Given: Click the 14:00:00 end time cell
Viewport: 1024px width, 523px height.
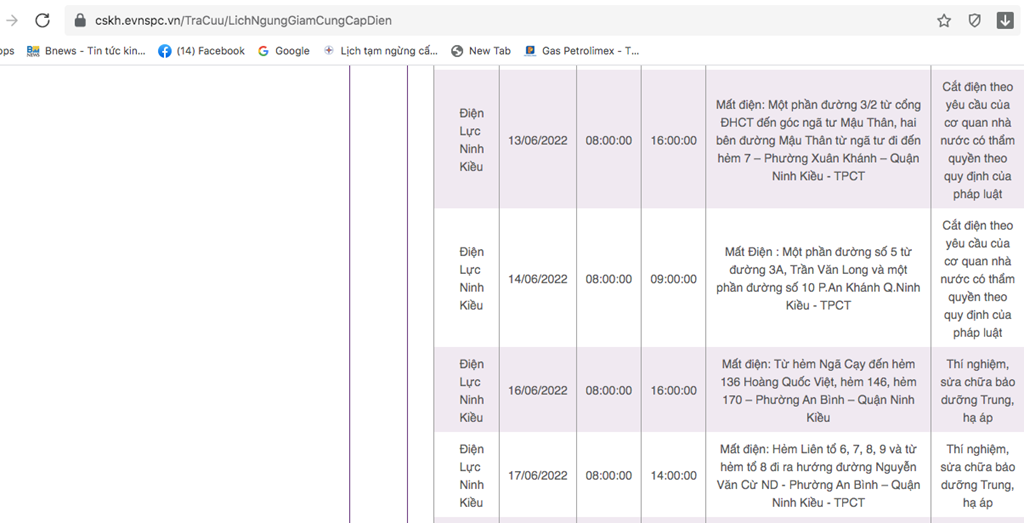Looking at the screenshot, I should coord(673,476).
